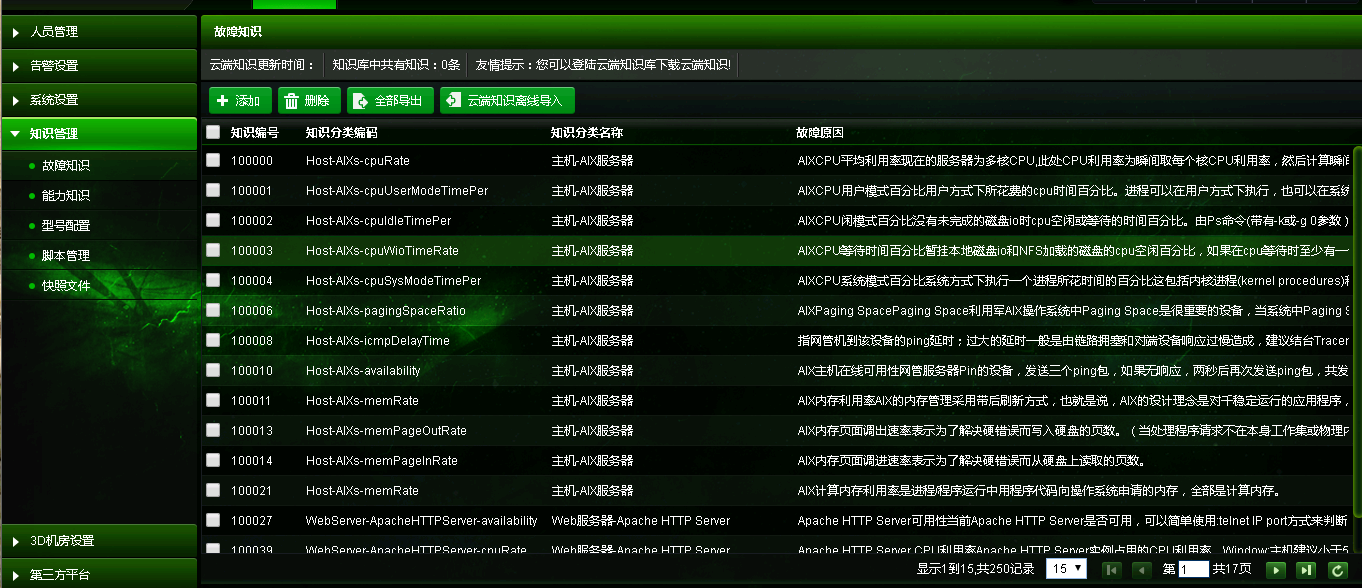Image resolution: width=1362 pixels, height=588 pixels.
Task: Open 型号配置 in the sidebar
Action: click(65, 226)
